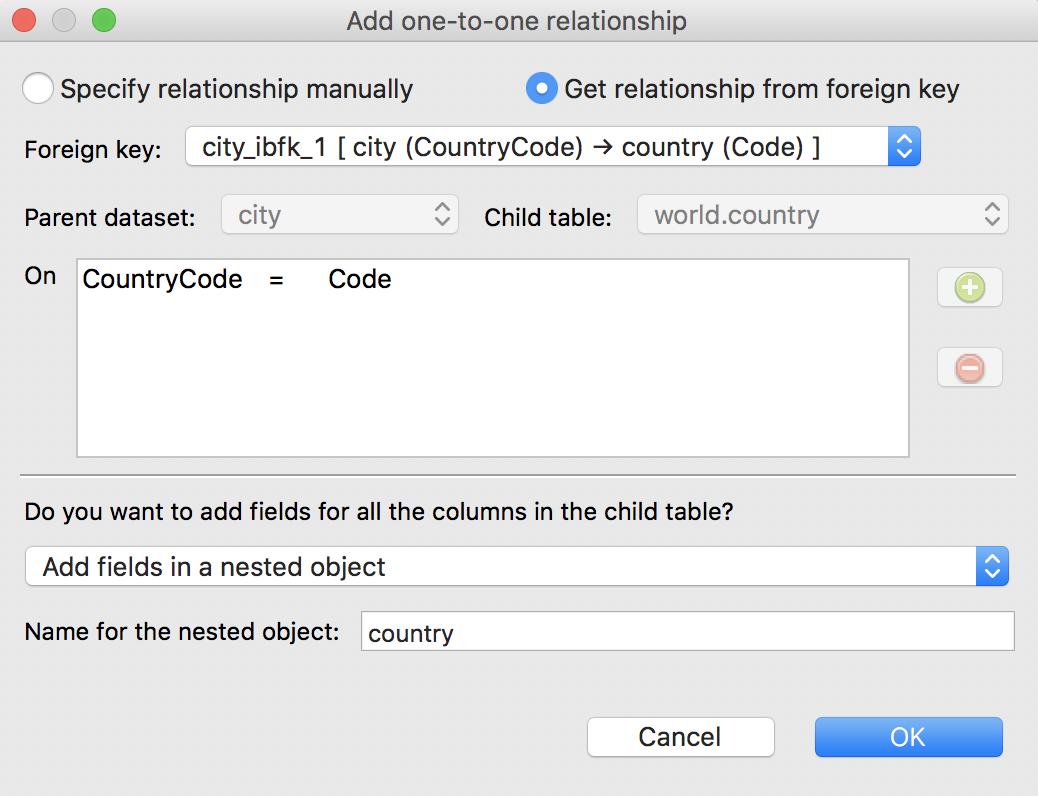The image size is (1038, 796).
Task: Select the CountryCode = Code condition row
Action: tap(493, 279)
